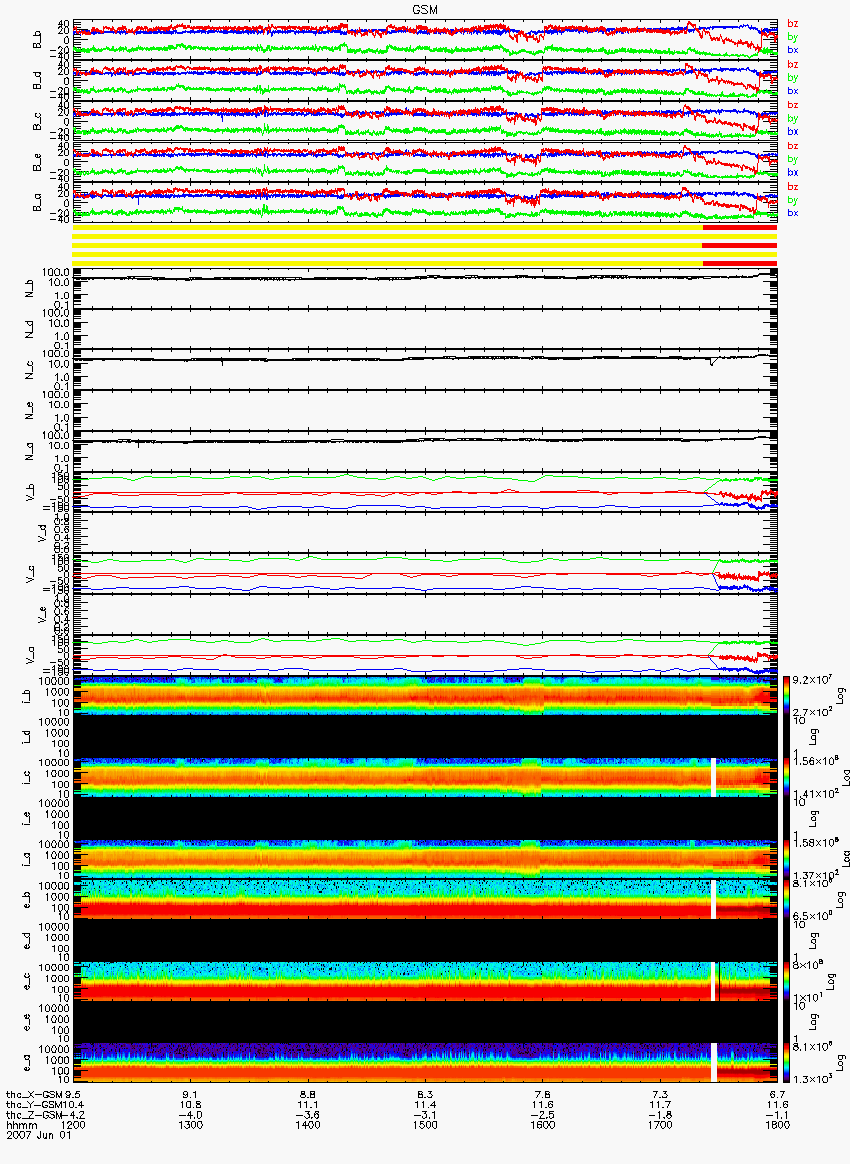The height and width of the screenshot is (1164, 850).
Task: Click Y-GSM value 11.4
Action: (x=425, y=1105)
